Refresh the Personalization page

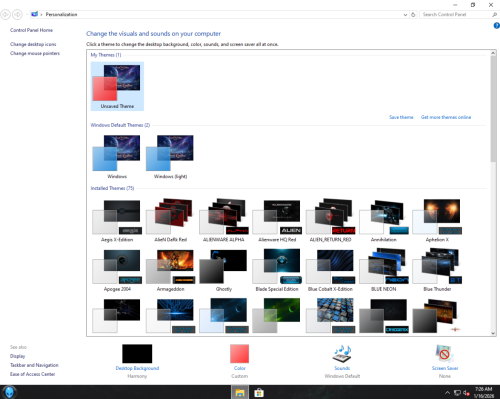(413, 15)
